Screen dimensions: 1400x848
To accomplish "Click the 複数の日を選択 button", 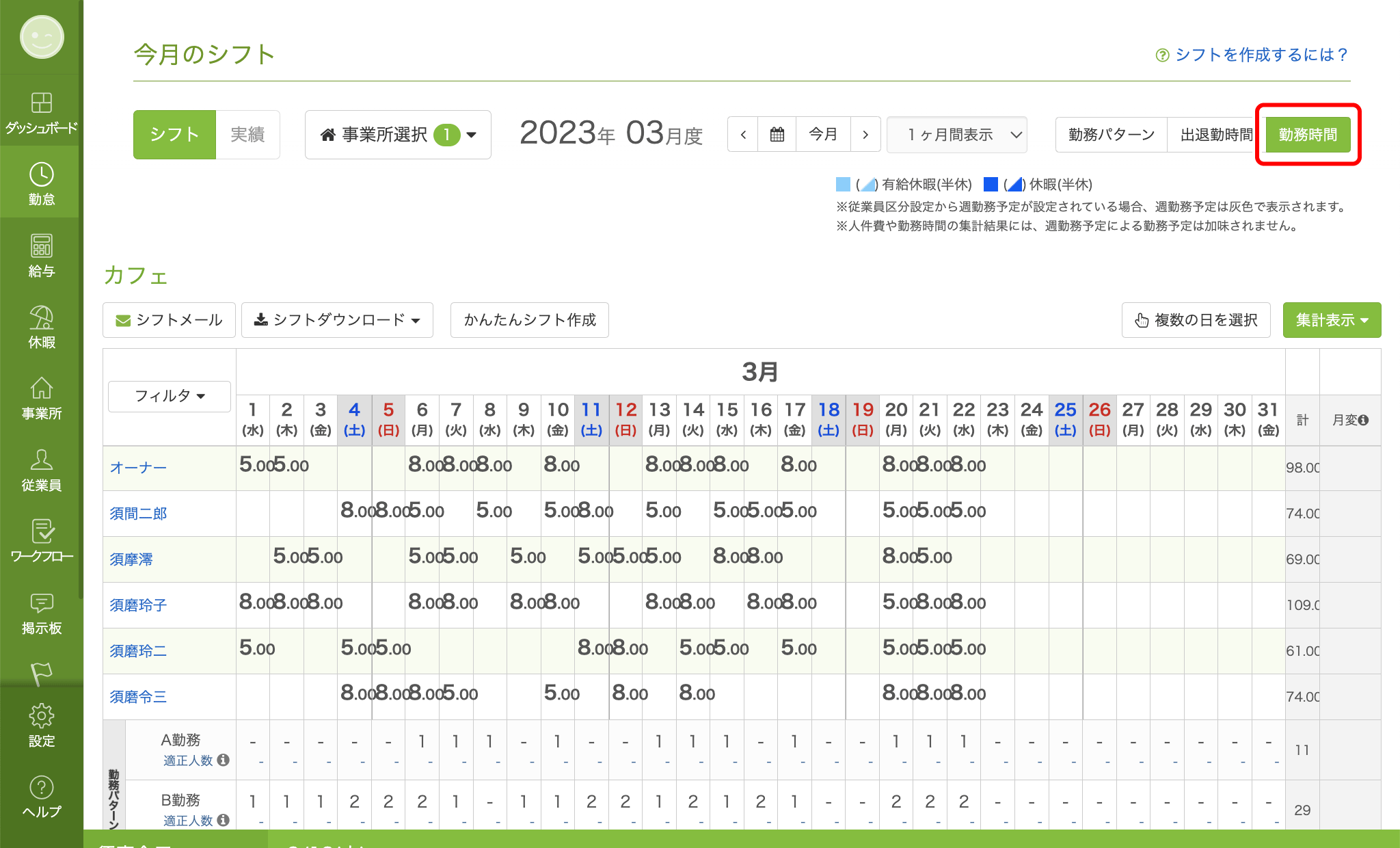I will pyautogui.click(x=1196, y=320).
